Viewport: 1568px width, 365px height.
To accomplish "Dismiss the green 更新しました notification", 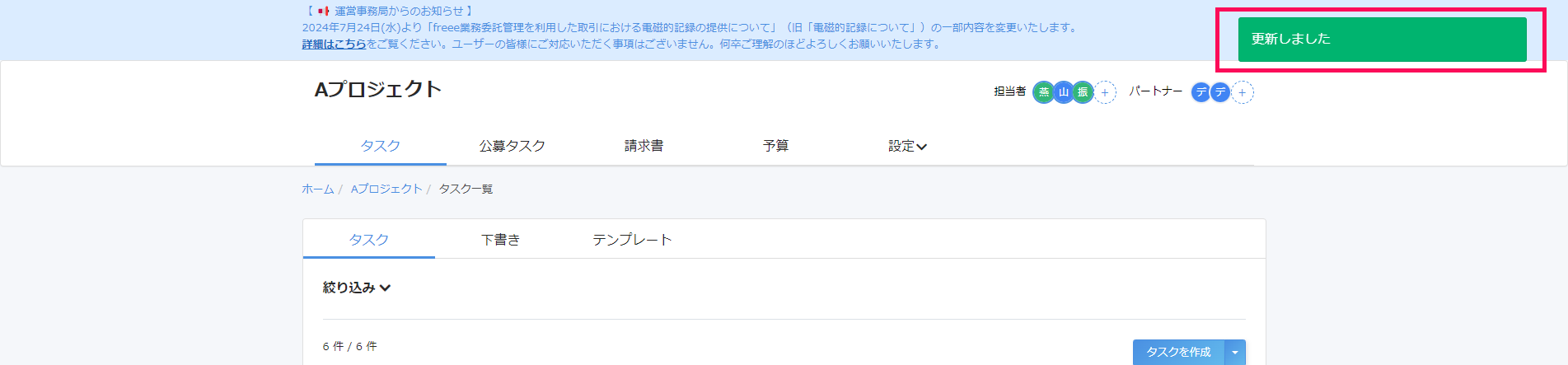I will pos(1383,39).
